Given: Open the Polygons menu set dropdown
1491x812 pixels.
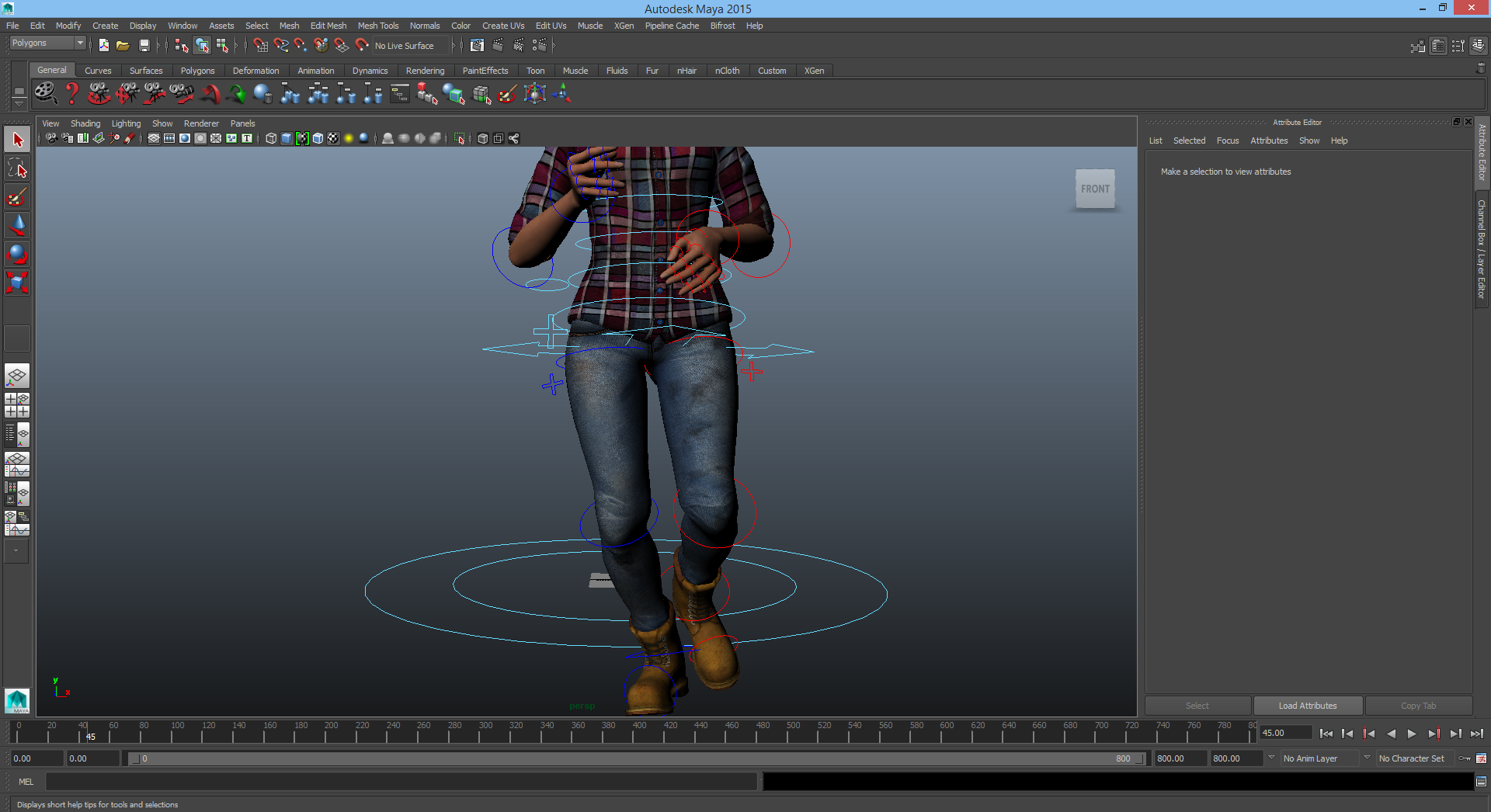Looking at the screenshot, I should [47, 43].
